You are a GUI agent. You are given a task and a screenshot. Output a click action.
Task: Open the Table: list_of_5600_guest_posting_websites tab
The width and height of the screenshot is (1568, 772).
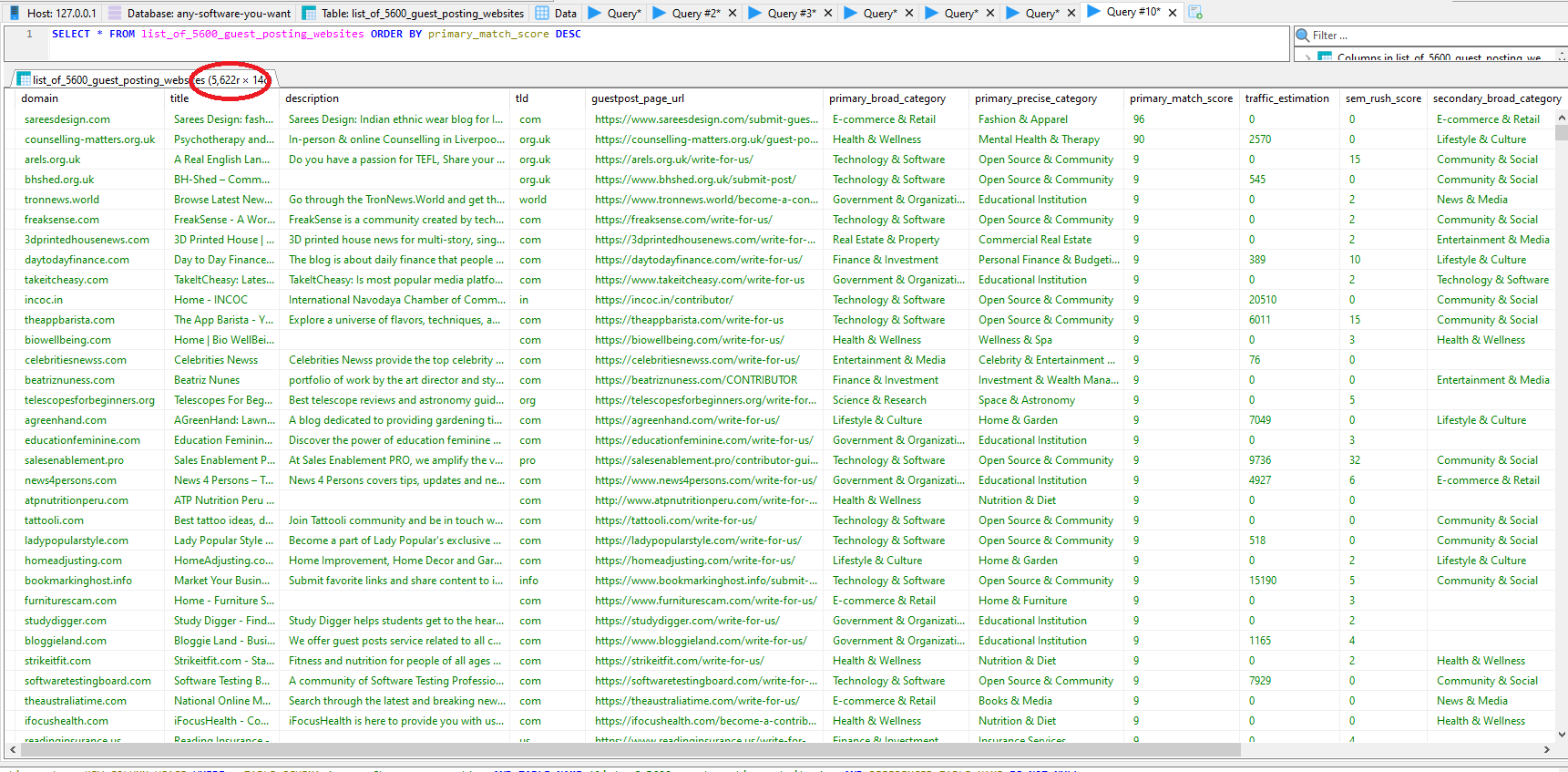(x=414, y=13)
